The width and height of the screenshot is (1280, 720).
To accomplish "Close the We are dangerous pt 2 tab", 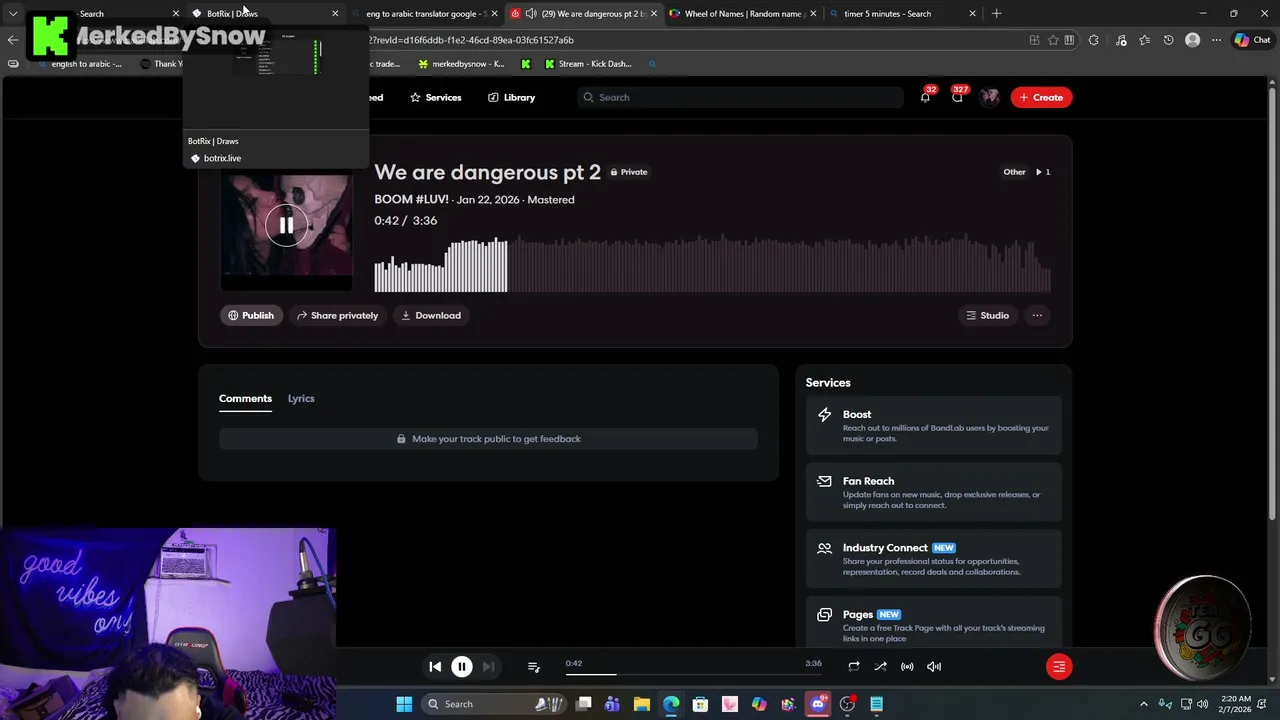I will 654,13.
